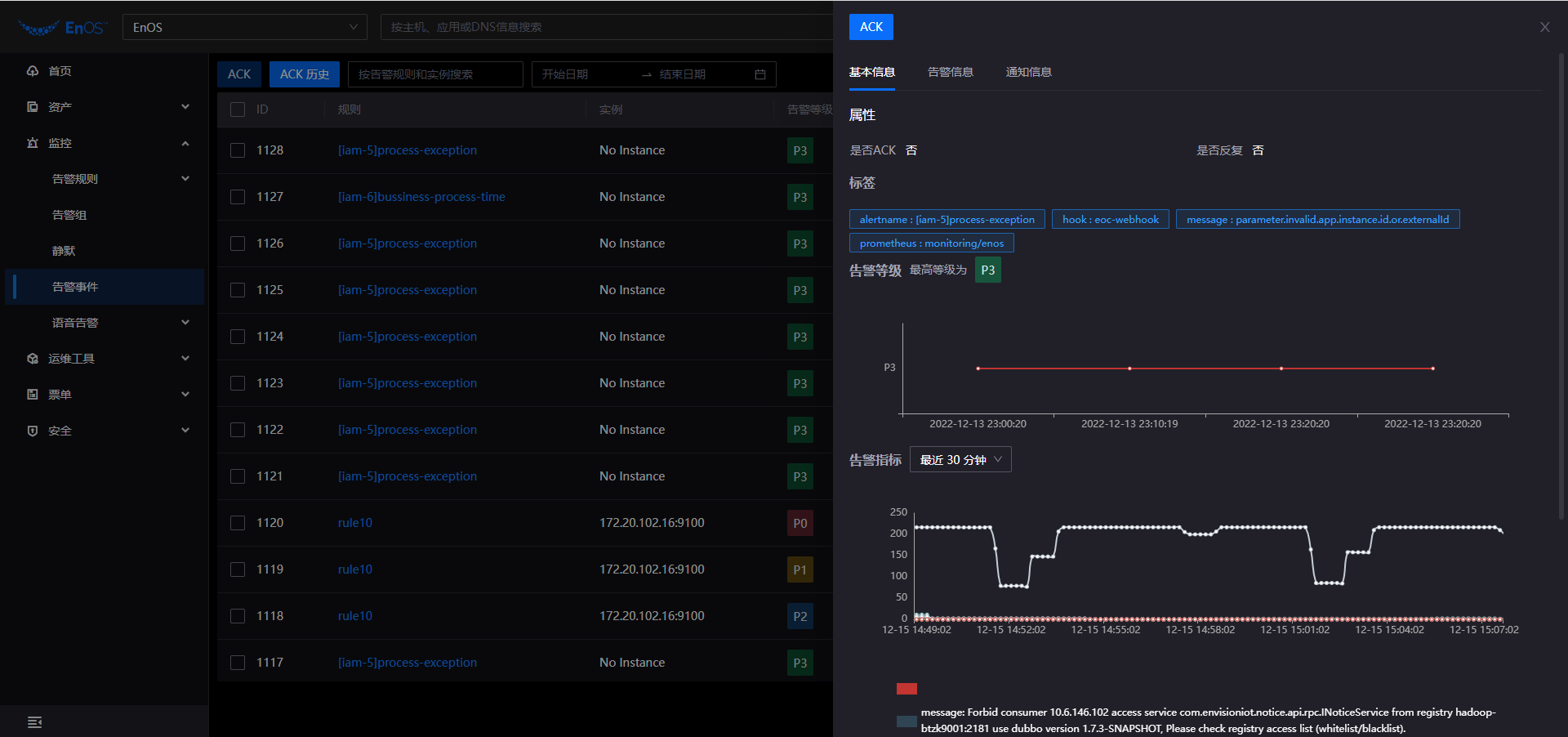Click the 开始日期 start date field

coord(586,74)
